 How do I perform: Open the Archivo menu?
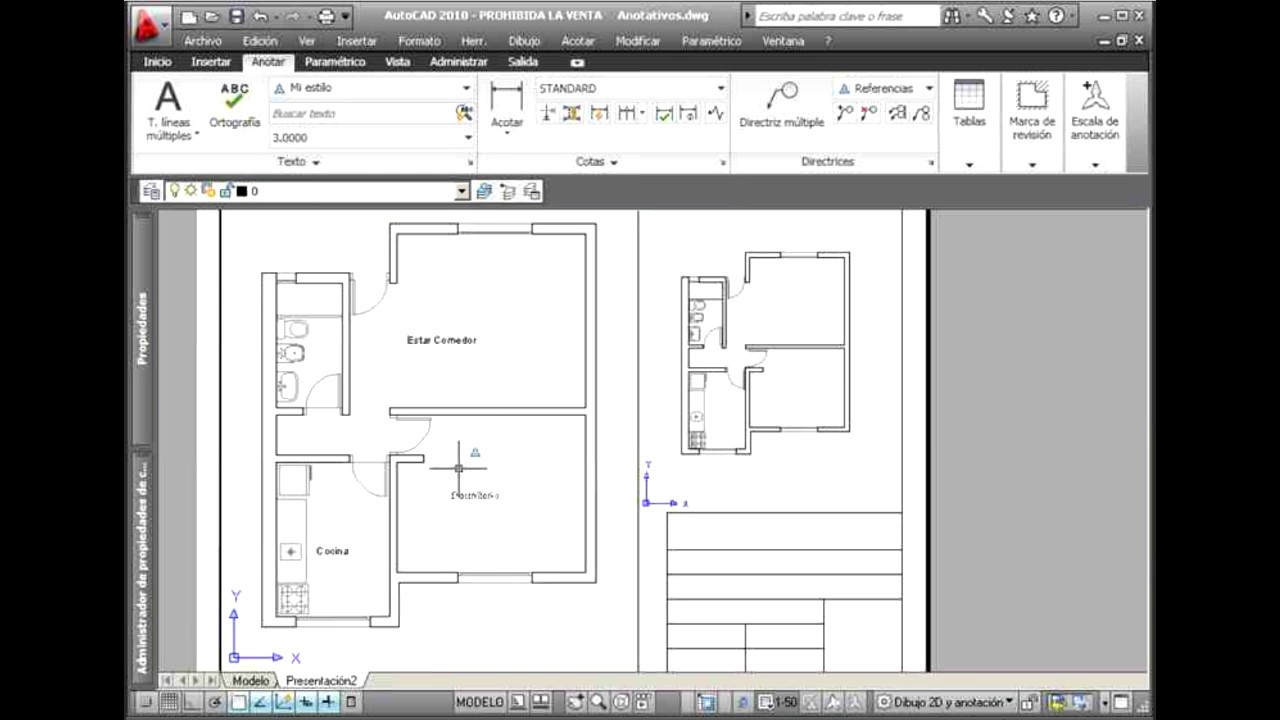click(x=203, y=41)
